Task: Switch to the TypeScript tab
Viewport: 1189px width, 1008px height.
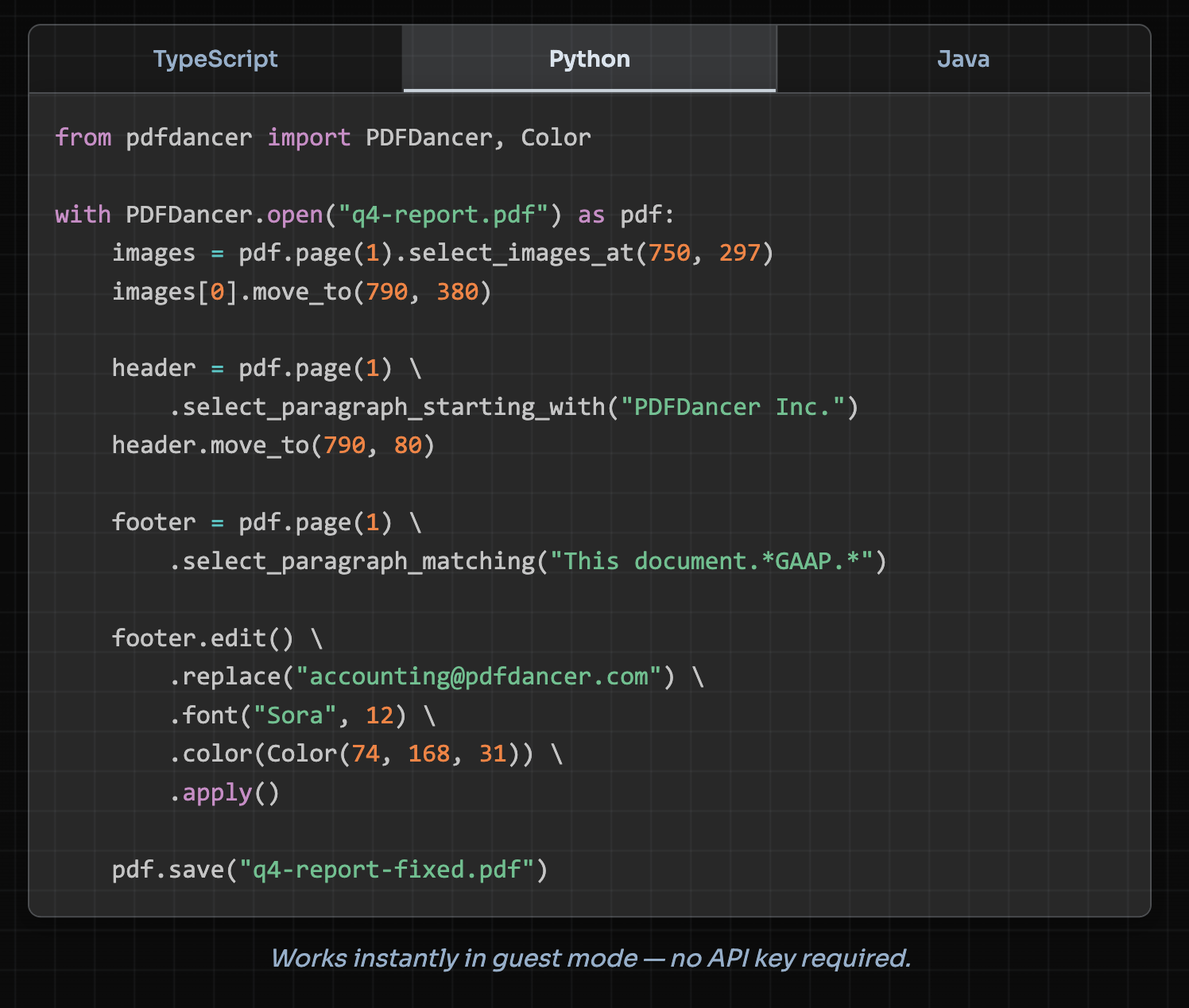Action: coord(215,59)
